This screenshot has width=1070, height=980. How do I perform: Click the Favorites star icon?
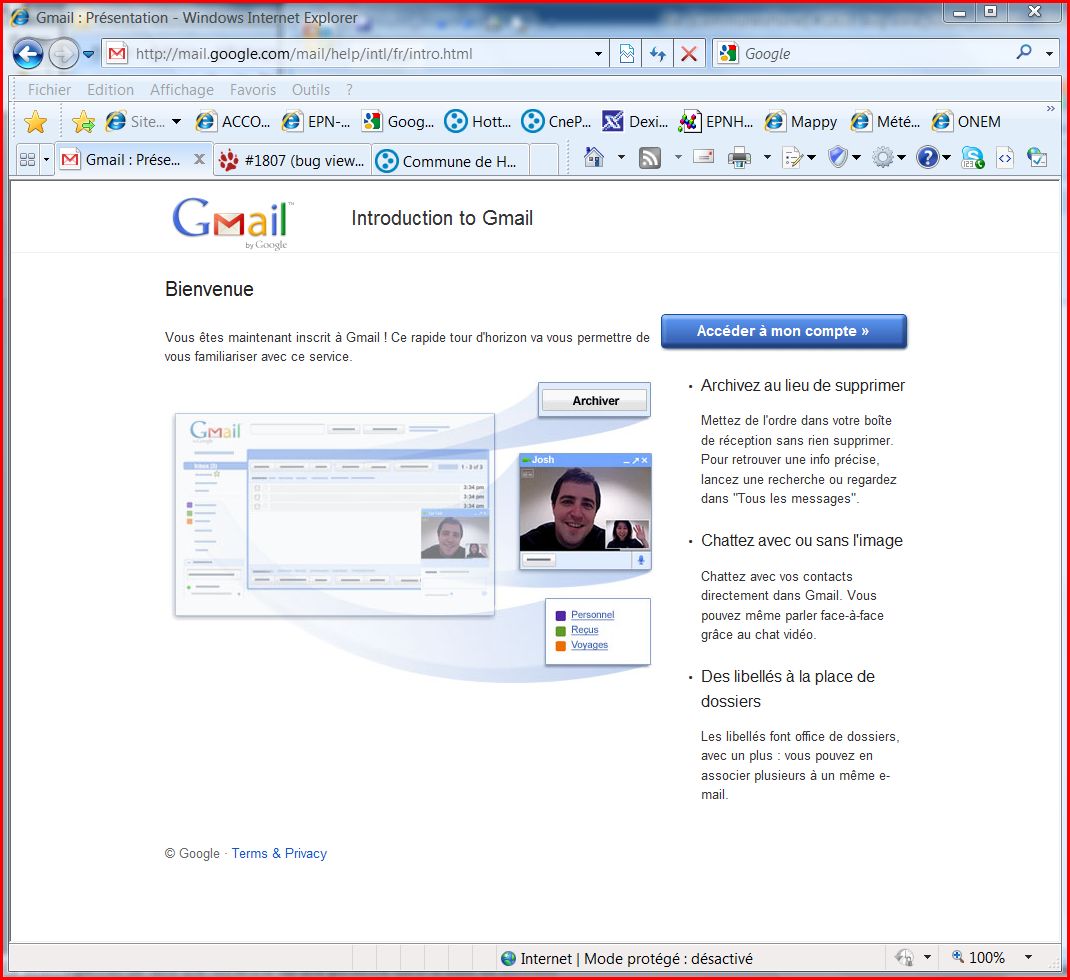pyautogui.click(x=35, y=122)
